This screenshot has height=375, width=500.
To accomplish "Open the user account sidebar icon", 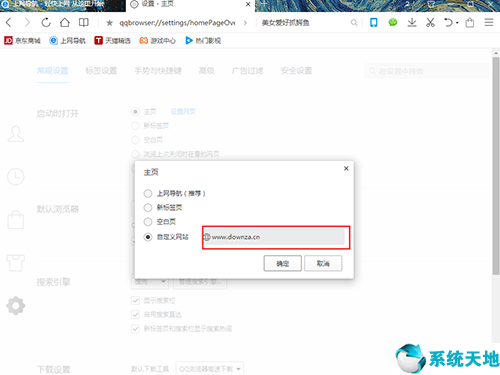I will 16,134.
